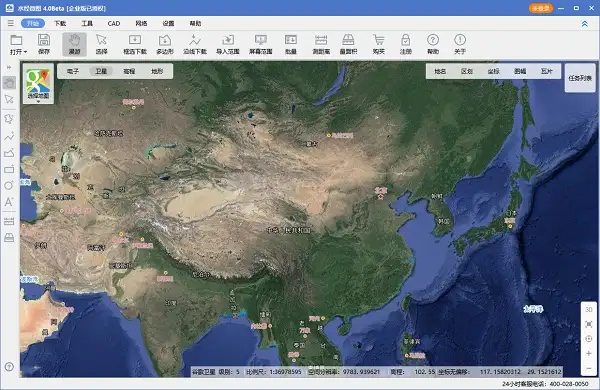
Task: Click the 批量 batch download icon
Action: 291,44
